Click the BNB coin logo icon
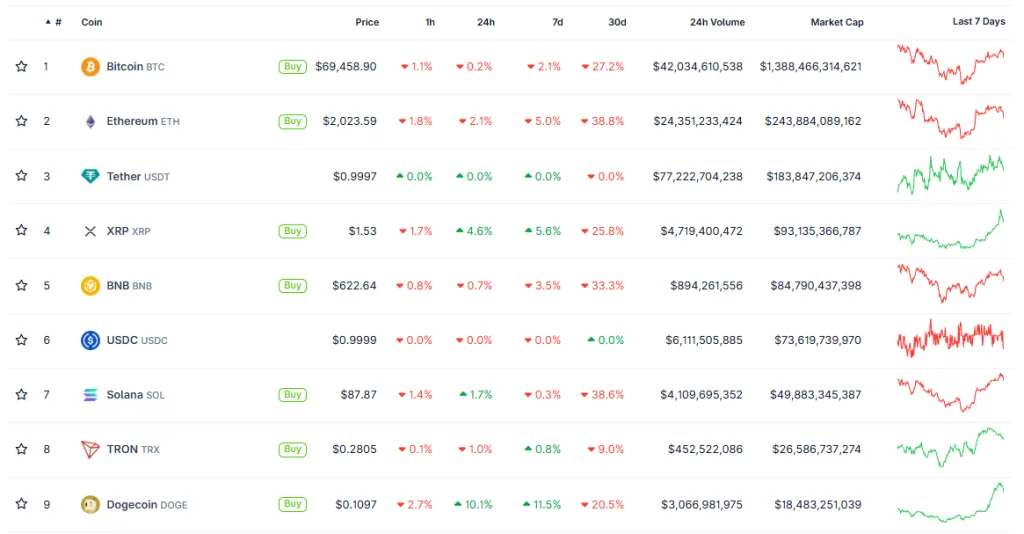The height and width of the screenshot is (534, 1024). point(90,286)
